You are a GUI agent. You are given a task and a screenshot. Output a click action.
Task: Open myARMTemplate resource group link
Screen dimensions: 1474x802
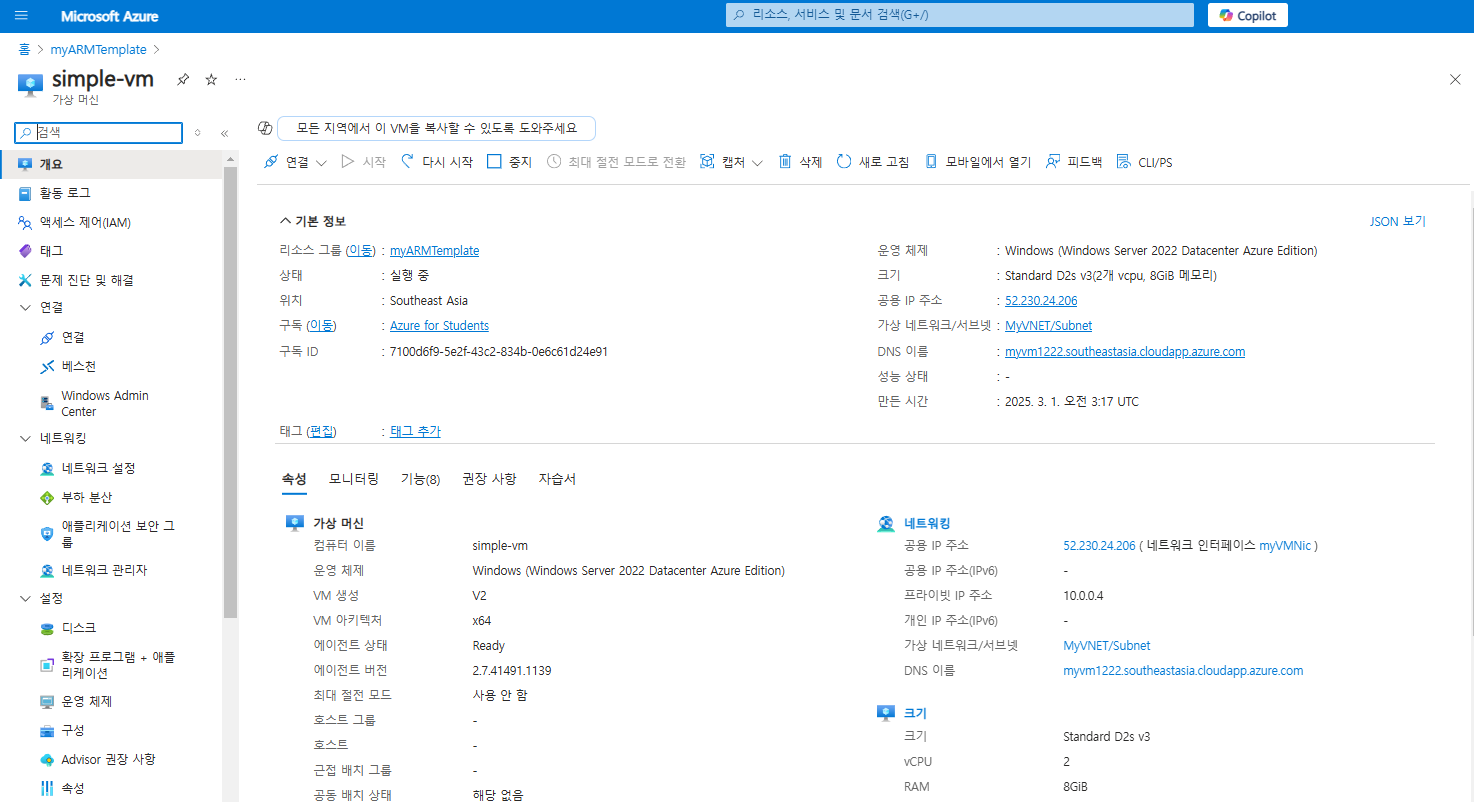pyautogui.click(x=434, y=251)
